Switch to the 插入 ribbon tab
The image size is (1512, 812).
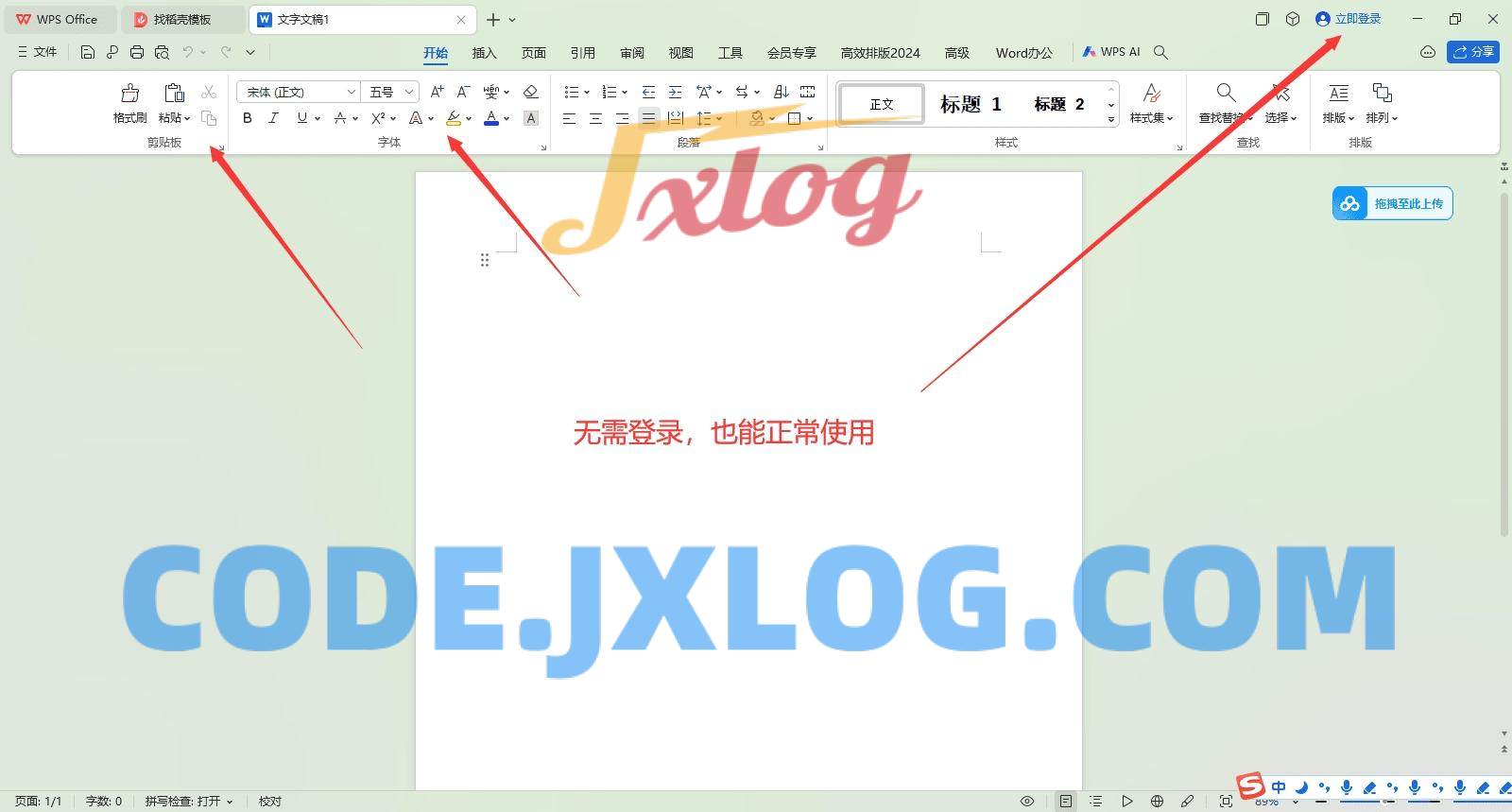(x=484, y=53)
